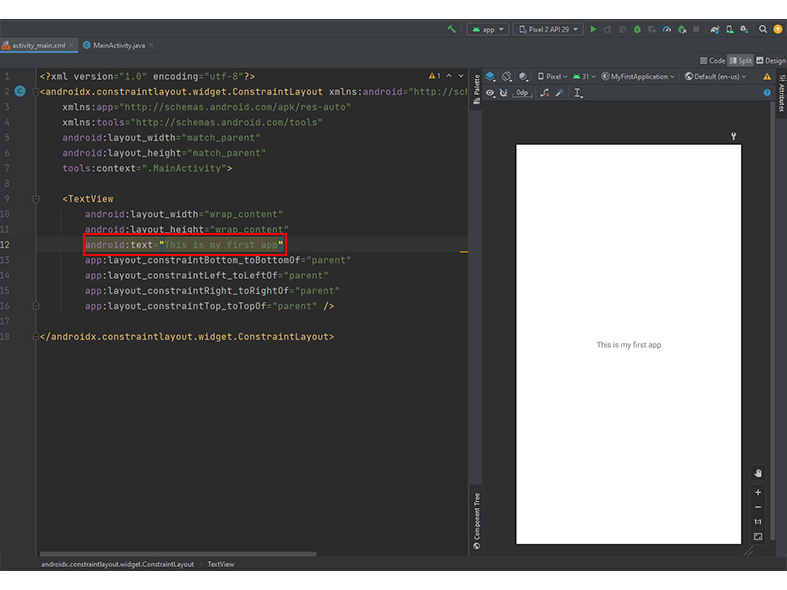Screen dimensions: 787x590
Task: Click the pin icon above the preview
Action: 733,136
